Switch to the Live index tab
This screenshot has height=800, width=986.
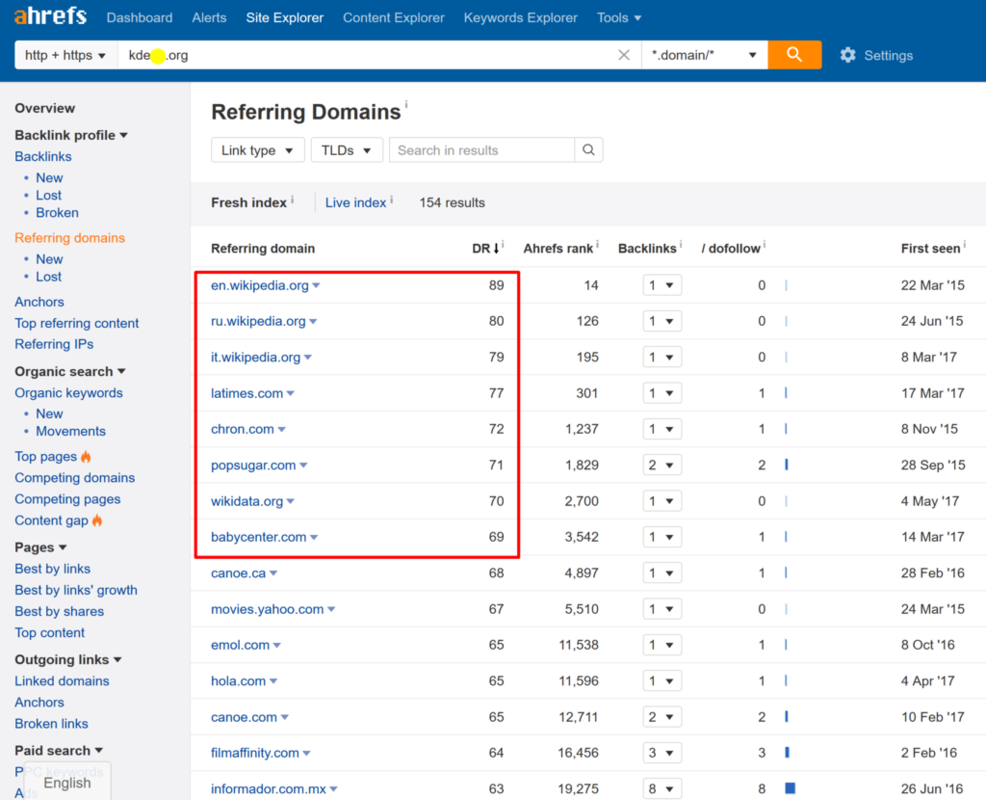355,203
